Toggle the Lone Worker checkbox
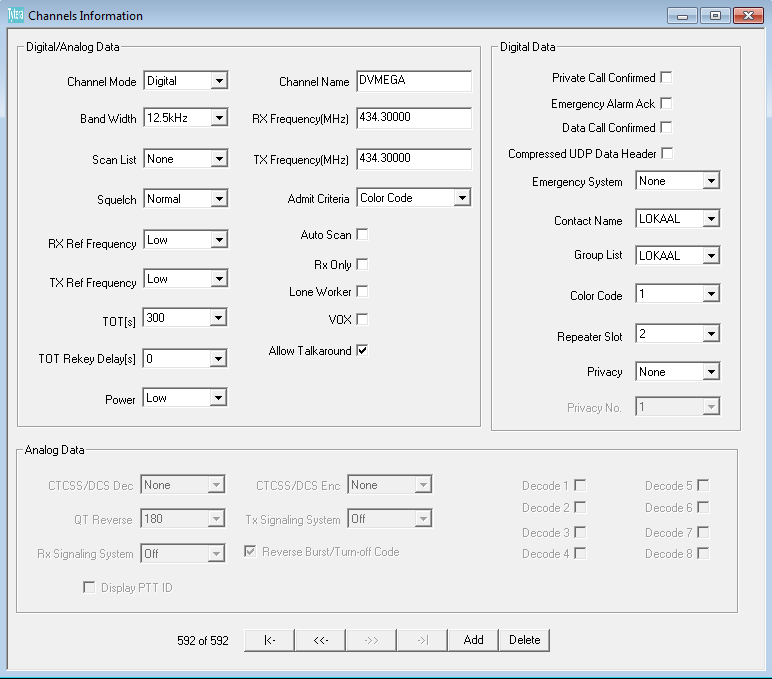 (x=362, y=292)
